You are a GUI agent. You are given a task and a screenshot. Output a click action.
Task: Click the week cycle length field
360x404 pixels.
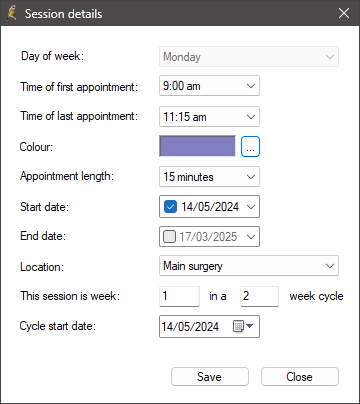259,296
